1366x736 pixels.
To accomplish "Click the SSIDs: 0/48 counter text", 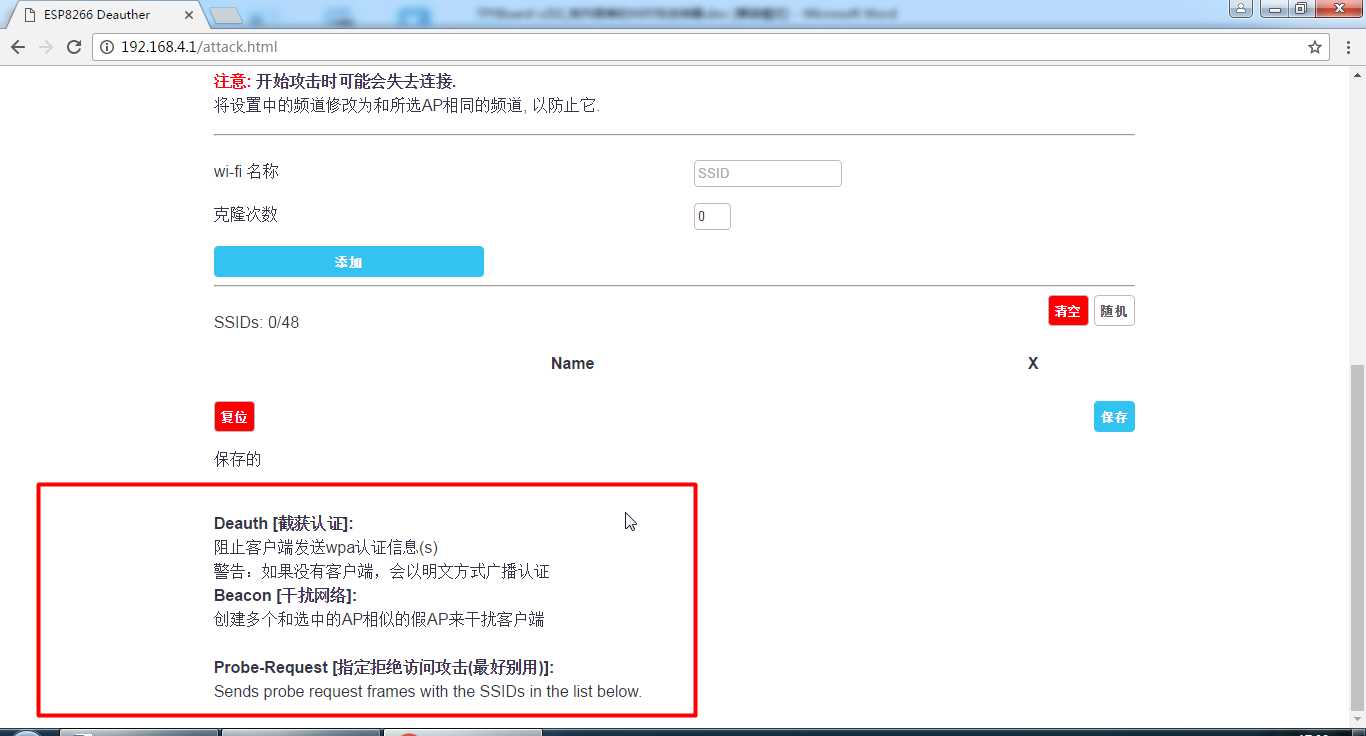I will click(256, 323).
